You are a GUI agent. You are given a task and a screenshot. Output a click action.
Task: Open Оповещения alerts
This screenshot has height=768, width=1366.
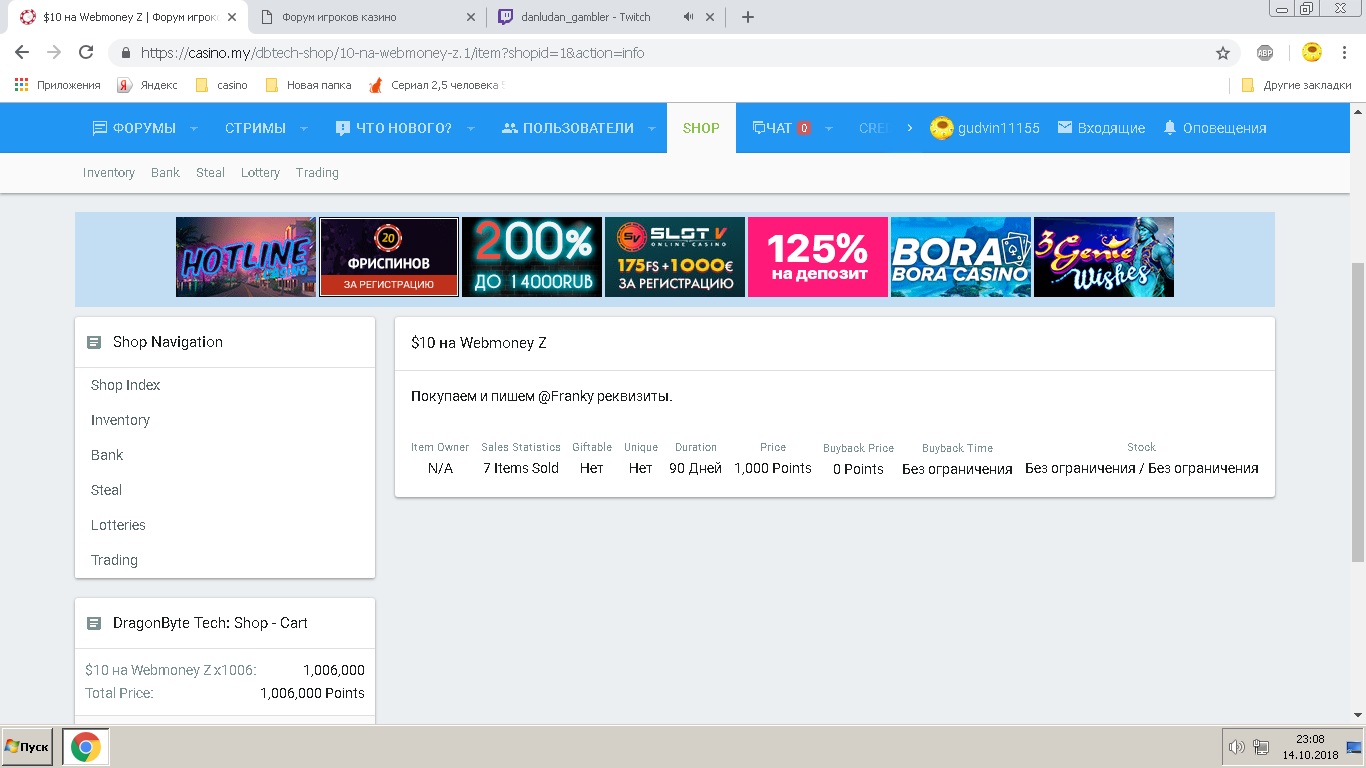[x=1214, y=128]
